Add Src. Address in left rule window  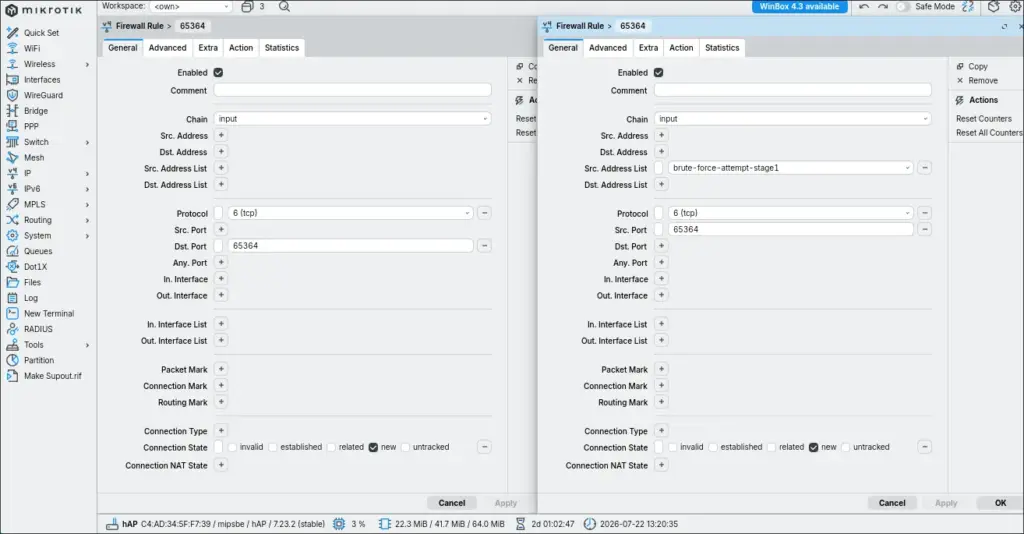point(221,135)
